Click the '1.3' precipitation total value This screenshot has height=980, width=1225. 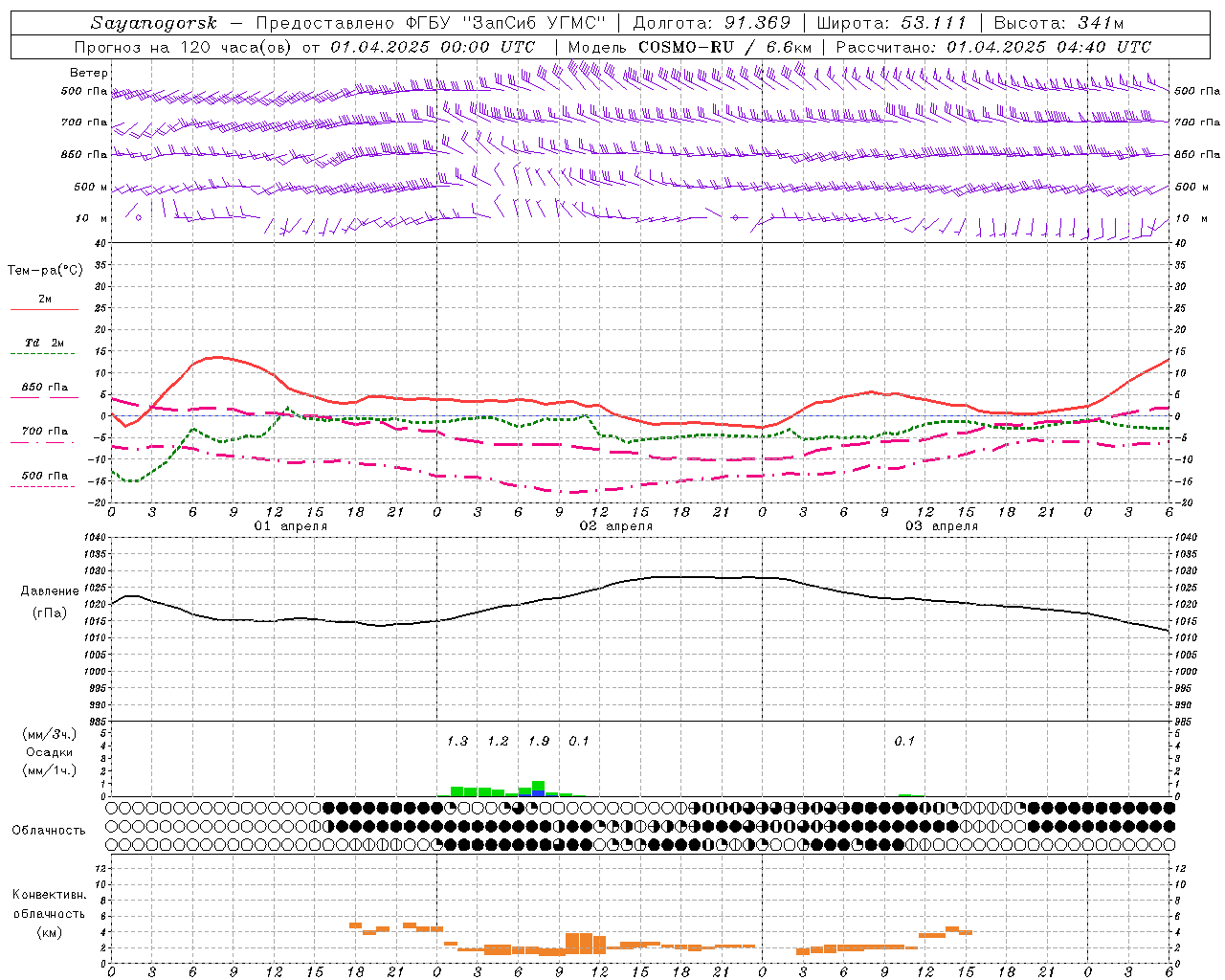[457, 741]
